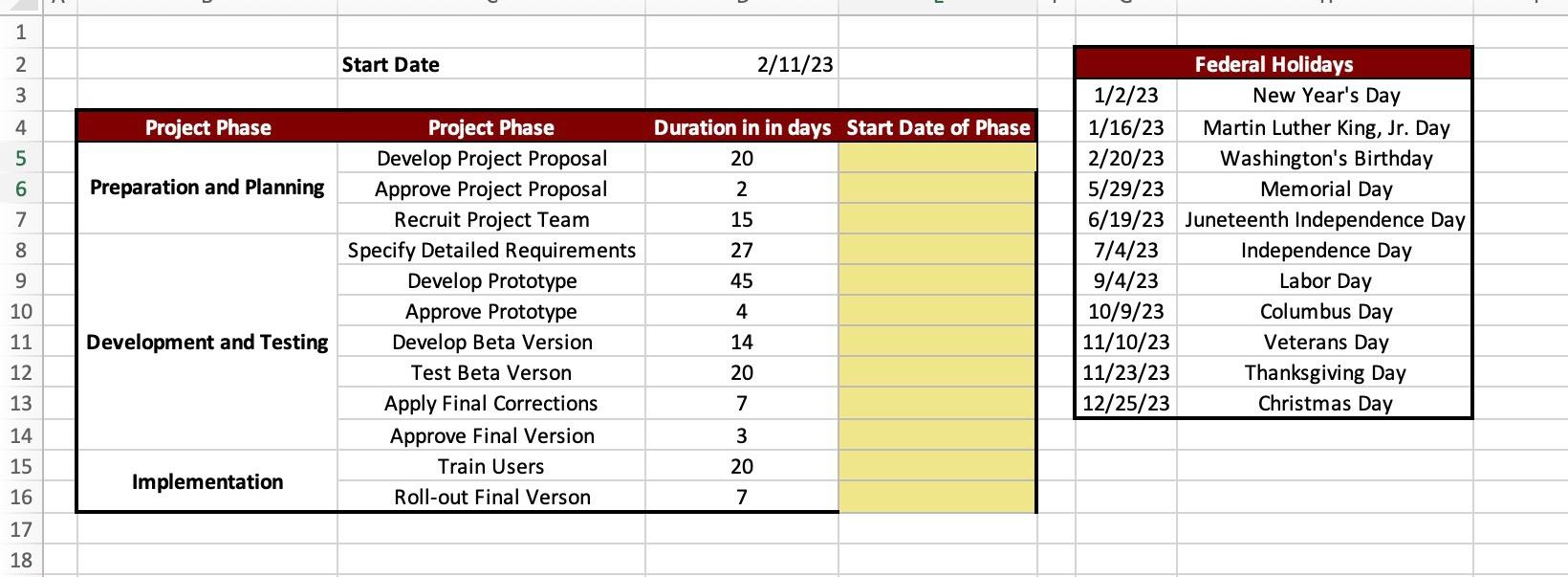This screenshot has height=577, width=1568.
Task: Select column header E
Action: click(x=937, y=8)
